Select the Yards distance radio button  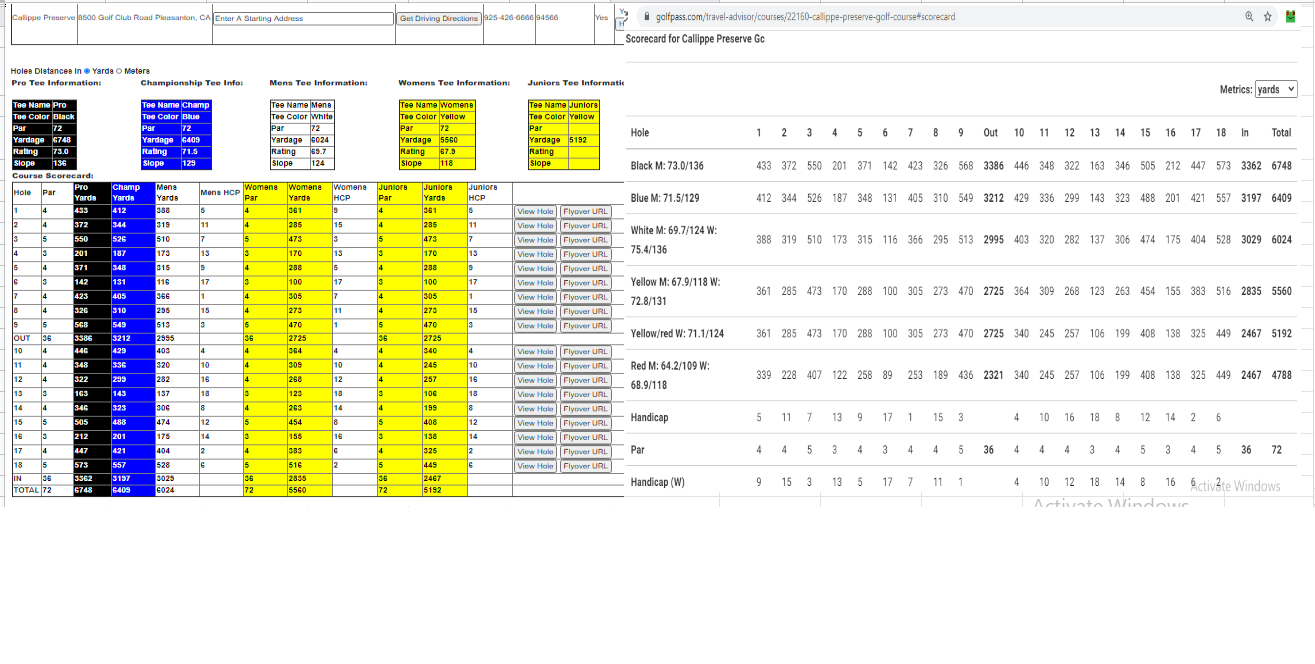click(87, 71)
